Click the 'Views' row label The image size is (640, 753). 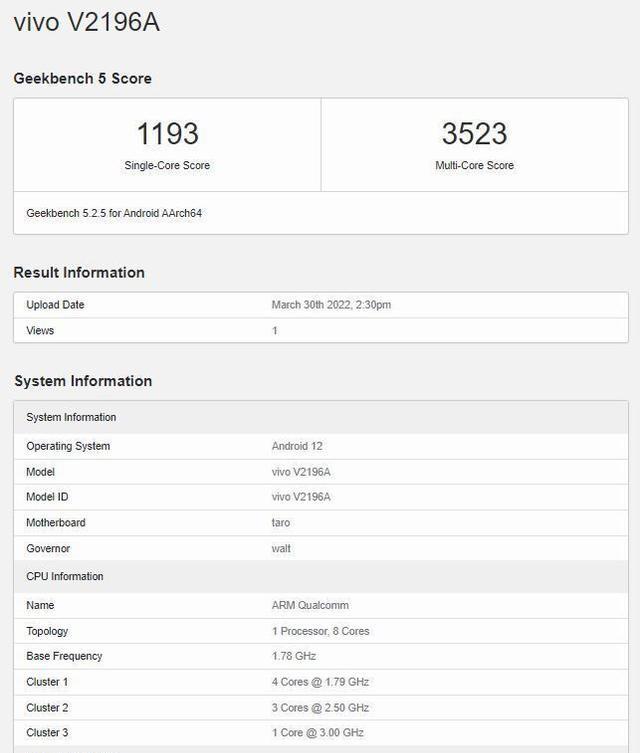click(x=40, y=330)
